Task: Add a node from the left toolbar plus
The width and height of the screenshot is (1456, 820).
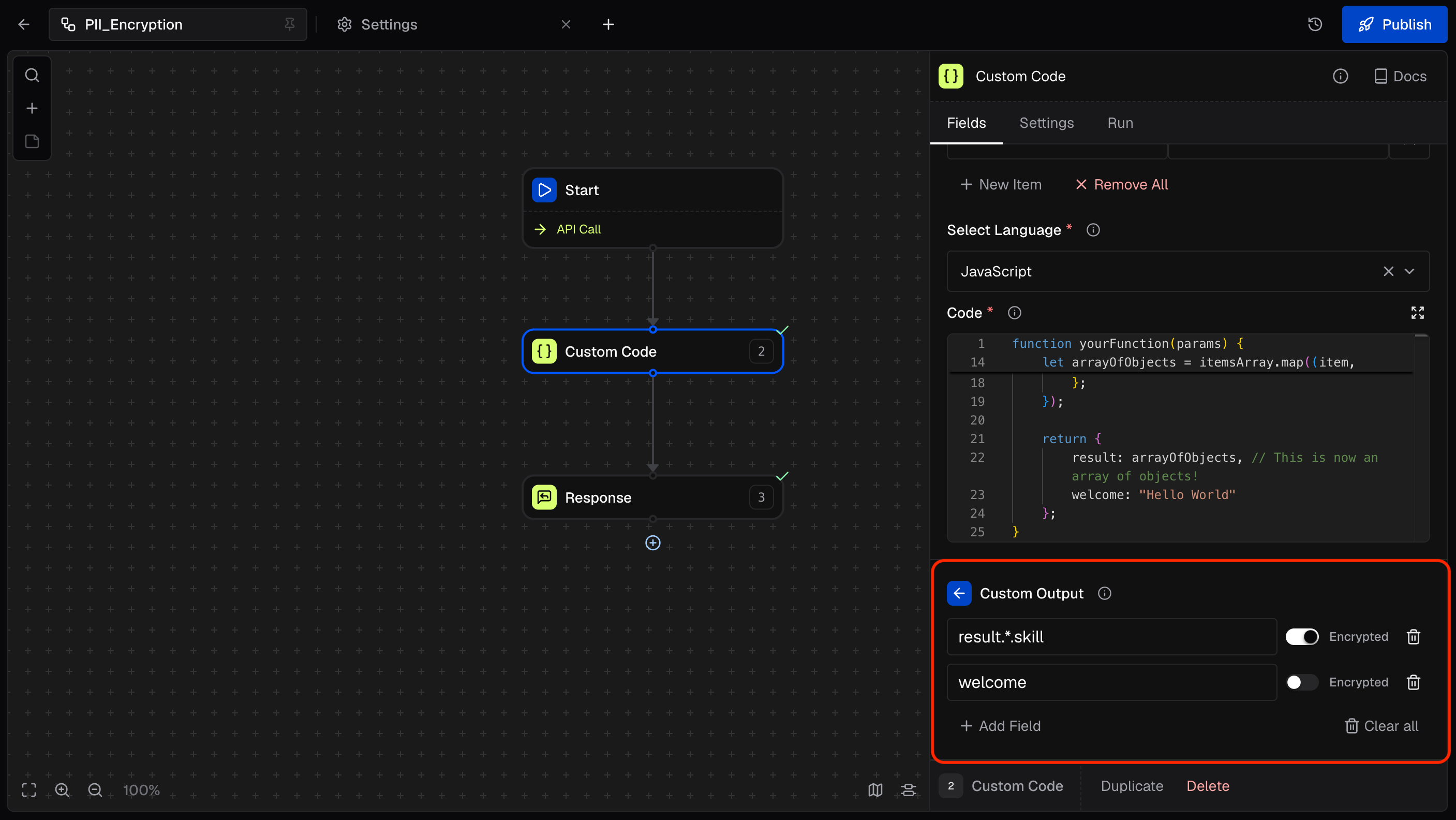Action: [32, 108]
